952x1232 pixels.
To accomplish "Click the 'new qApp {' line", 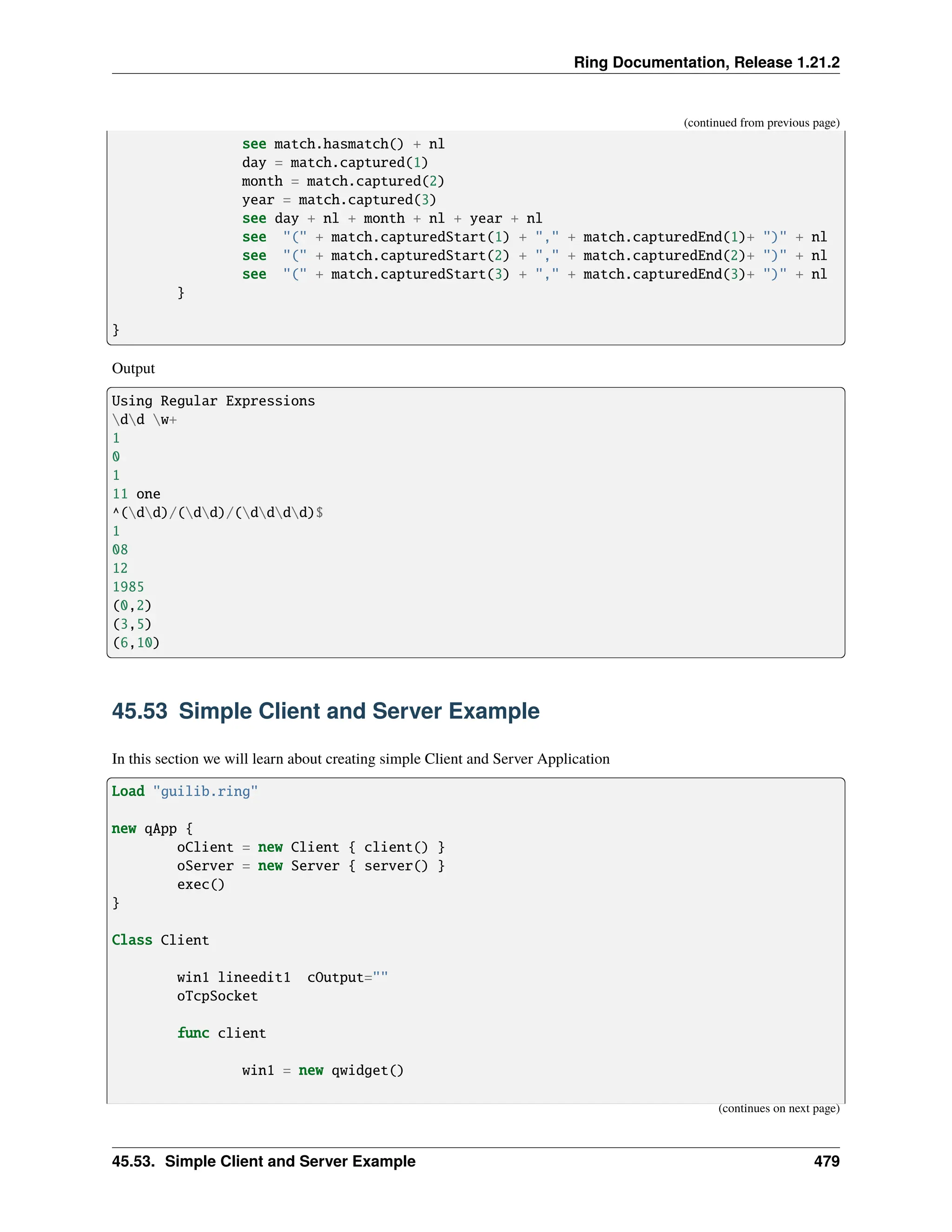I will [x=152, y=828].
